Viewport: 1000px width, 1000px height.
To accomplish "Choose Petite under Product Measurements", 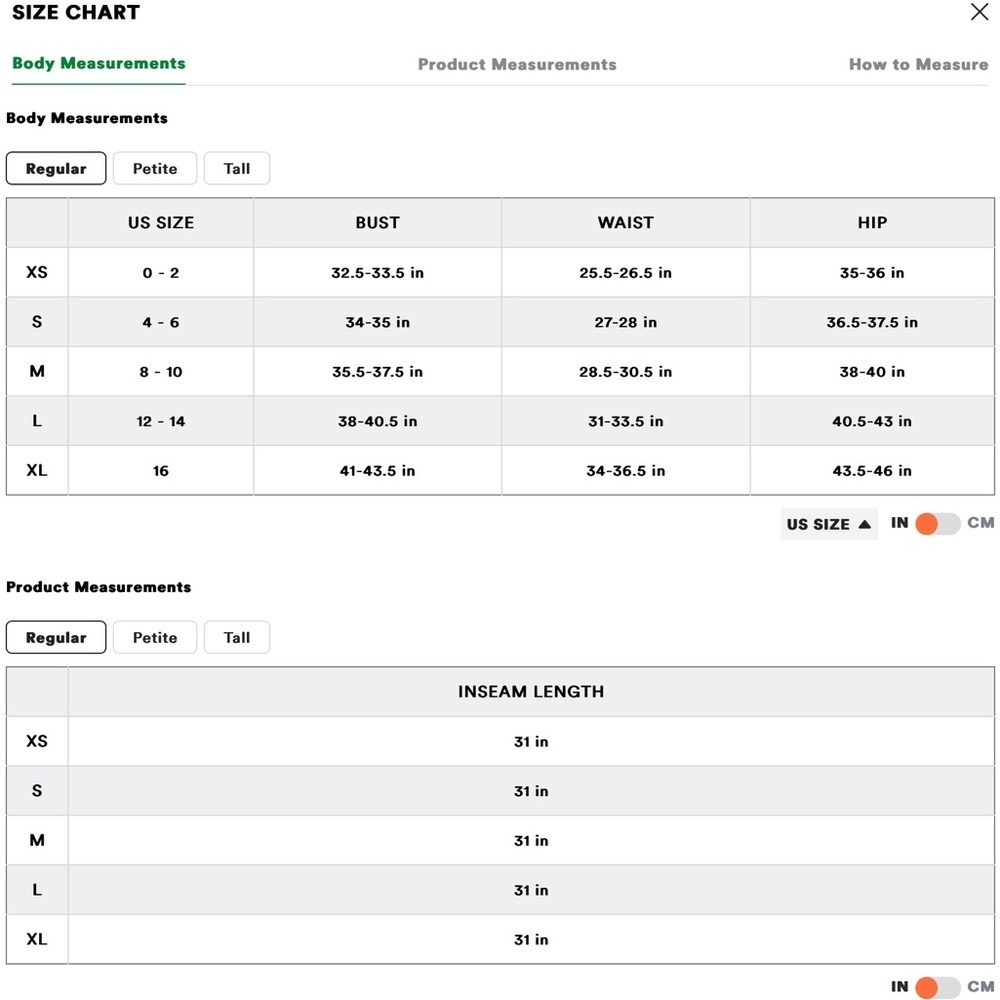I will [x=155, y=637].
